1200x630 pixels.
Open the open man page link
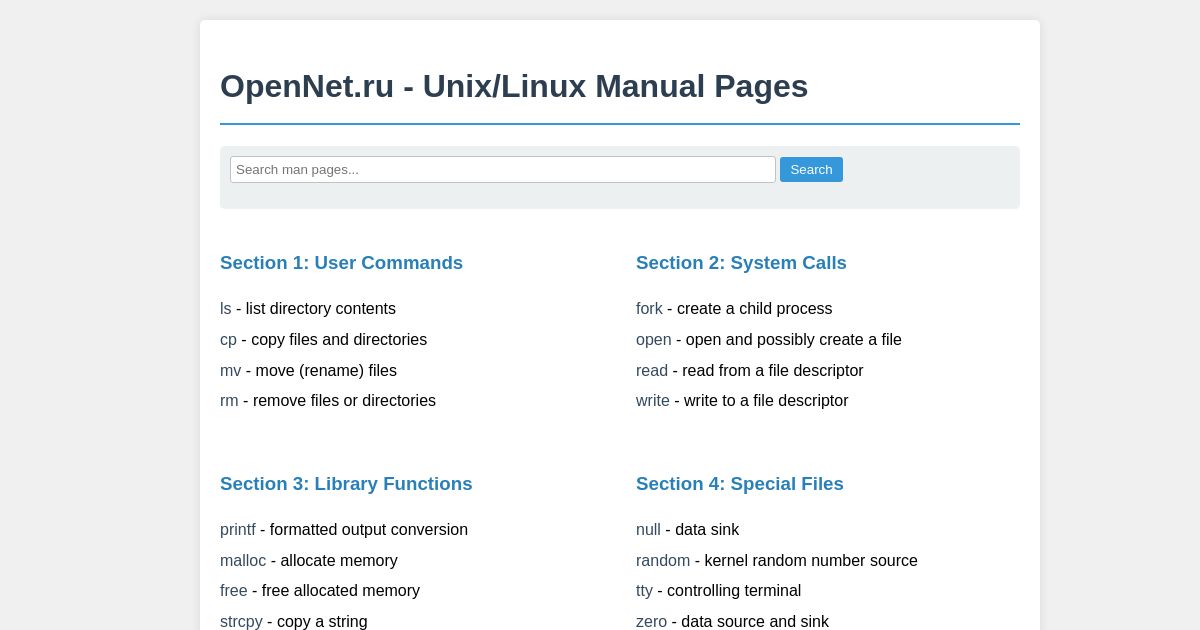point(653,340)
